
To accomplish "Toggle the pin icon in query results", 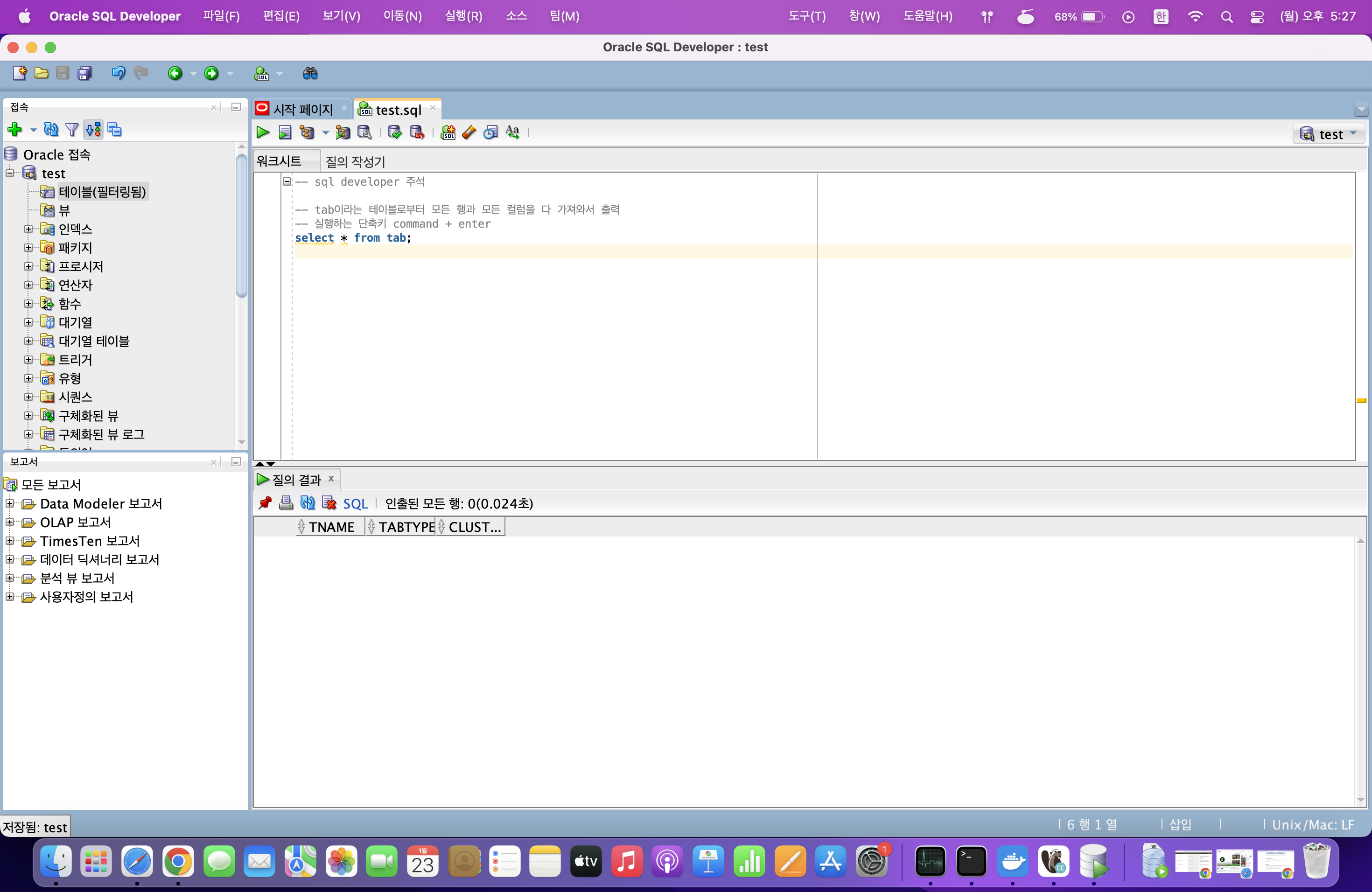I will tap(265, 503).
